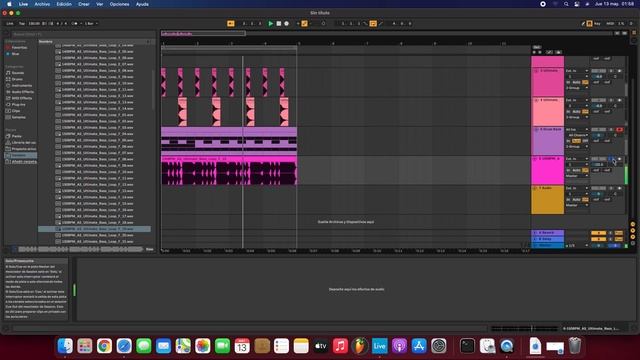Open the Ver menu
Viewport: 640px width, 360px height.
pyautogui.click(x=100, y=4)
